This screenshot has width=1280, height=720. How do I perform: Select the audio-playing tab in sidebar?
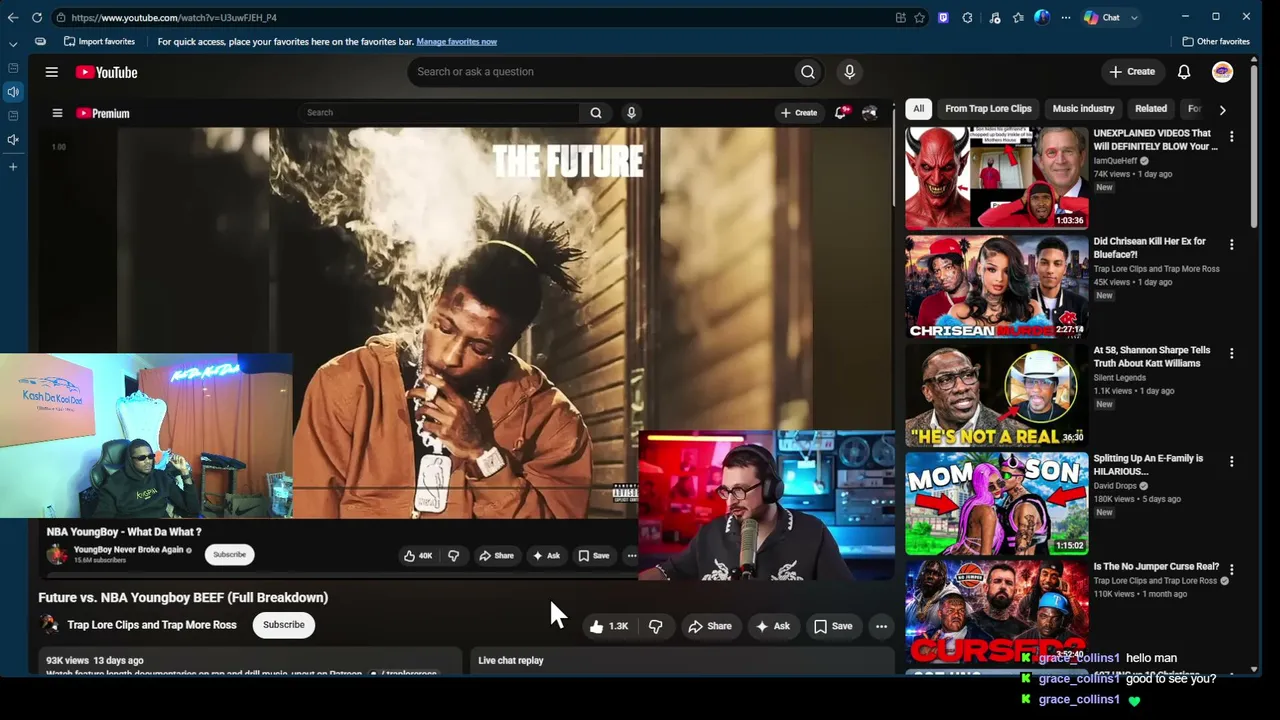pyautogui.click(x=13, y=92)
